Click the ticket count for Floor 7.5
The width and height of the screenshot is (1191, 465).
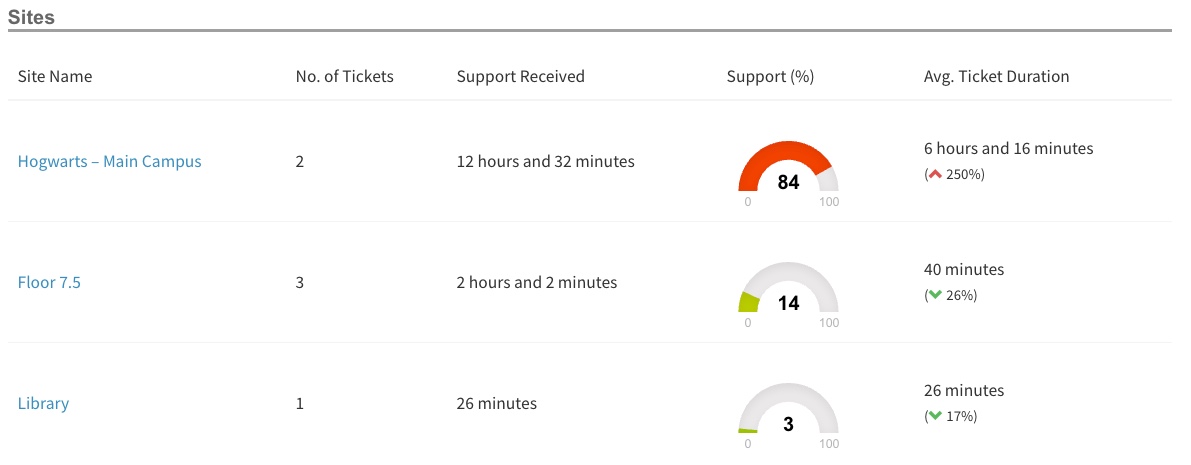(300, 282)
